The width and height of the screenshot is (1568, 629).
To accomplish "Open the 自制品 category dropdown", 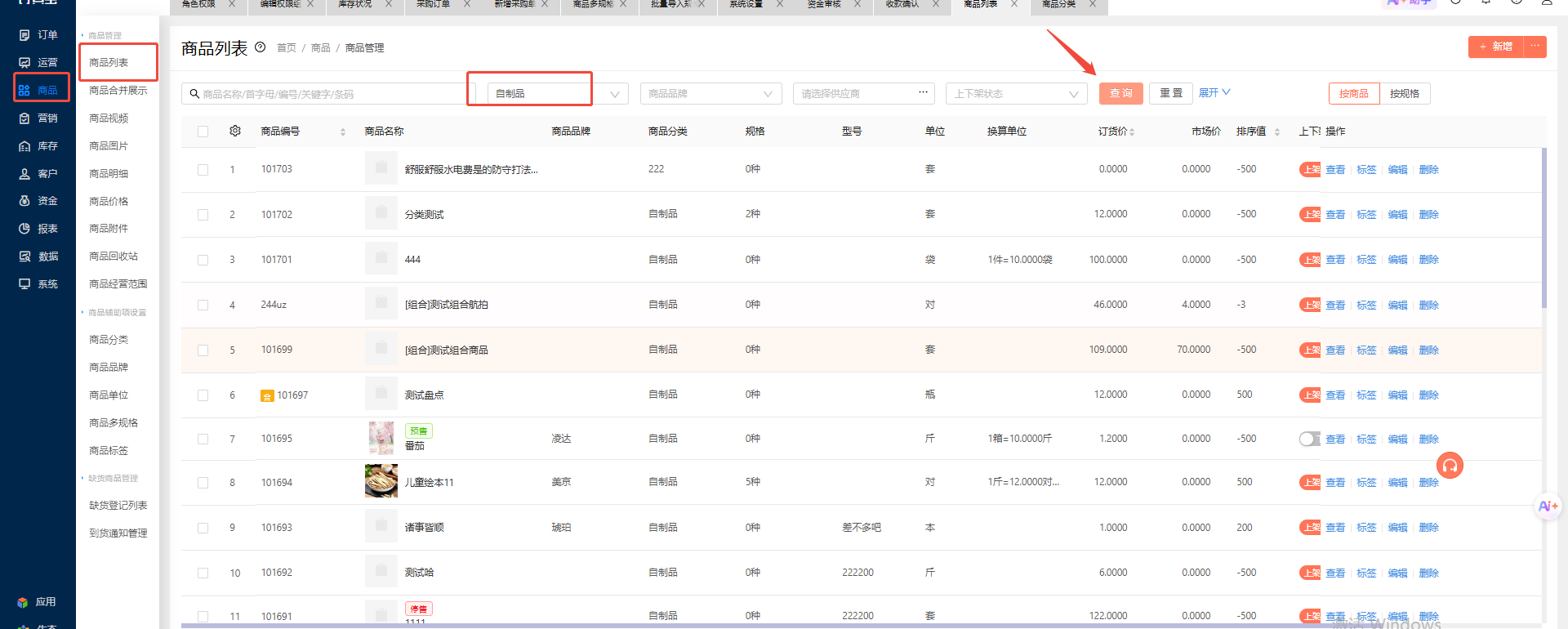I will click(558, 94).
